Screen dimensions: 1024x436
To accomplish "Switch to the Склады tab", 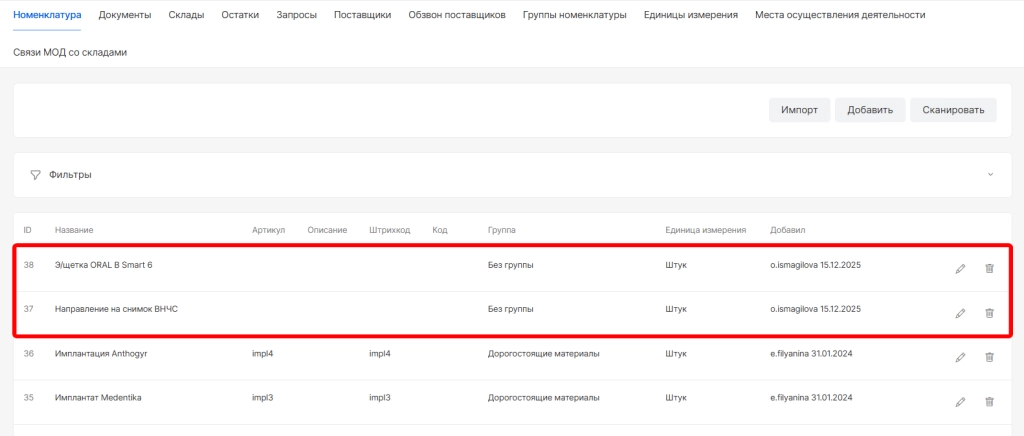I will click(186, 15).
